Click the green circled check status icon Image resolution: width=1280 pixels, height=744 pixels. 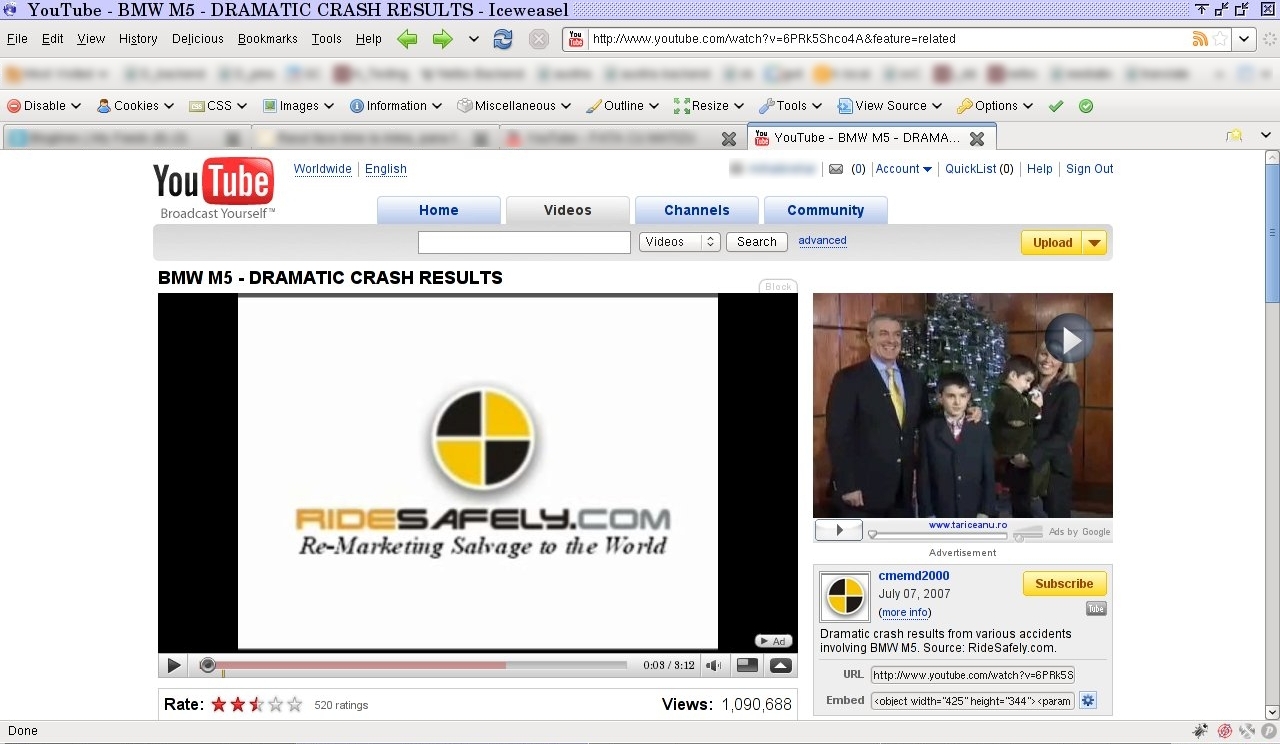pyautogui.click(x=1086, y=106)
